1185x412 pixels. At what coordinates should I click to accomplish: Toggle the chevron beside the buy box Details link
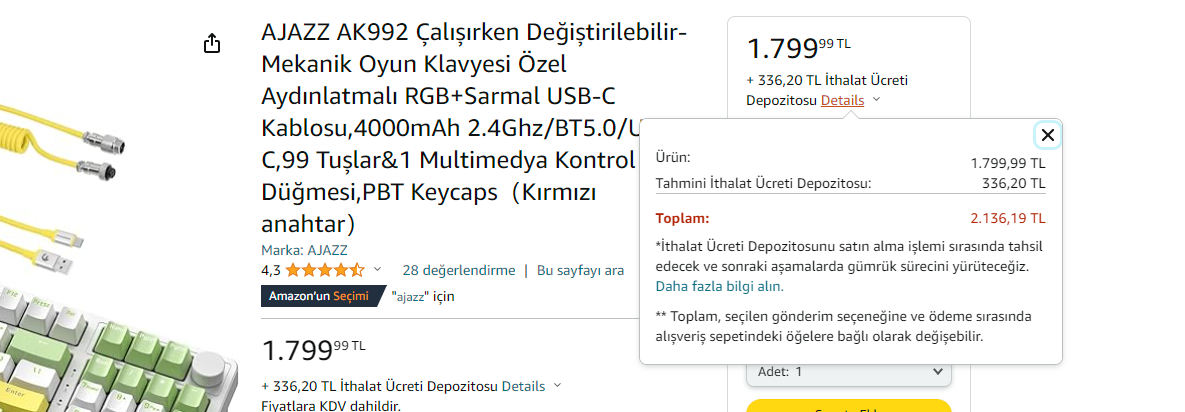(x=876, y=100)
